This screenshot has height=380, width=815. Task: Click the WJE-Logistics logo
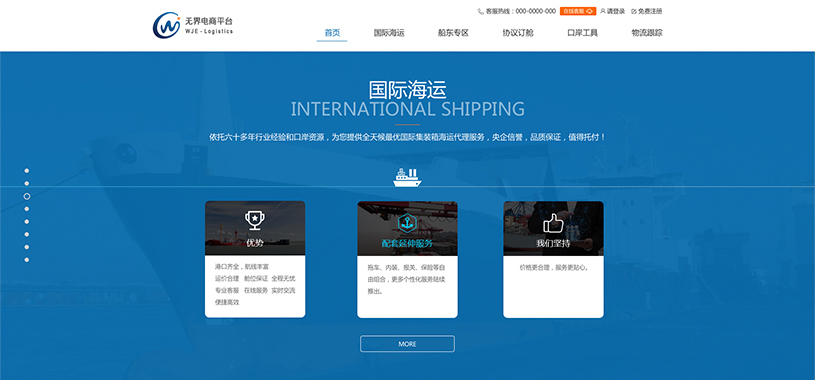click(x=193, y=25)
